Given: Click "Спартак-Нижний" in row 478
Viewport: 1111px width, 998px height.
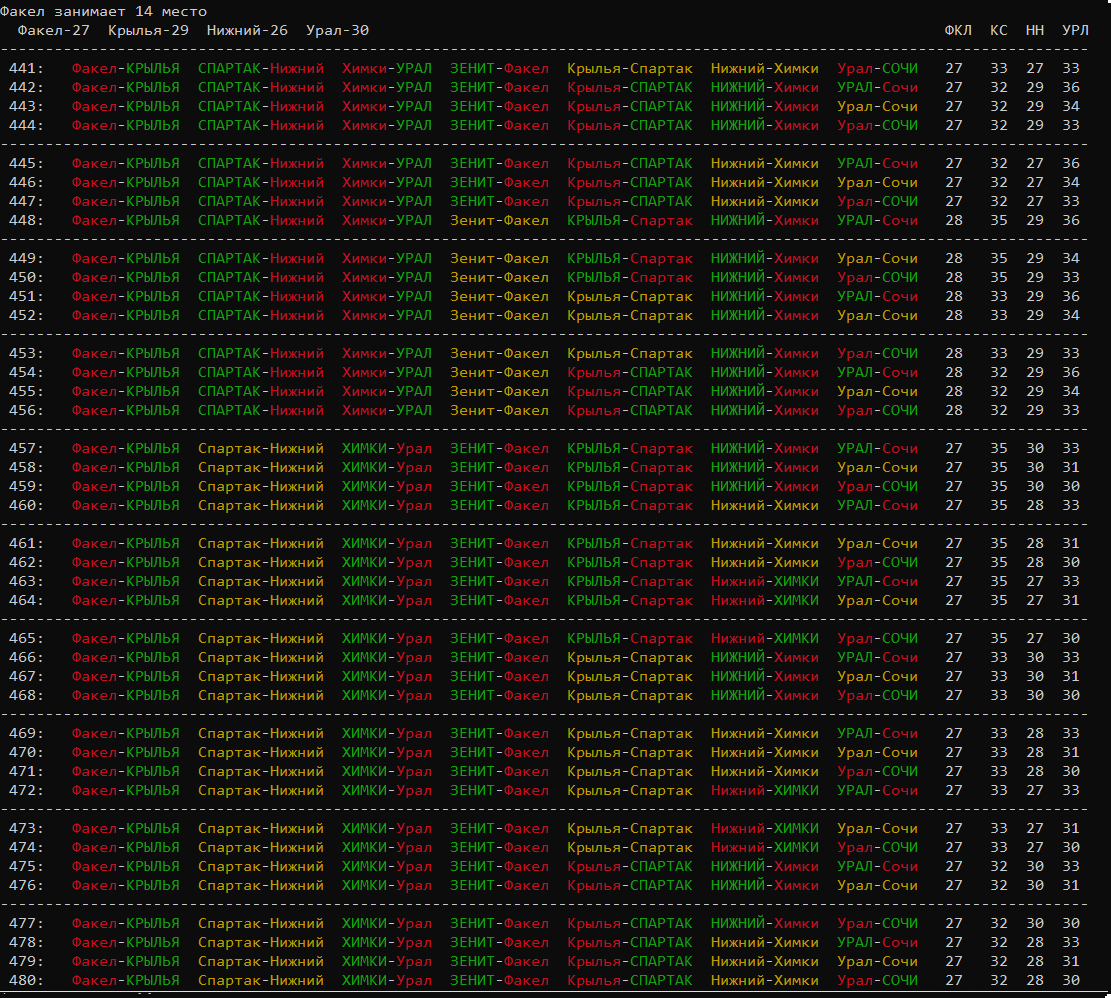Looking at the screenshot, I should [261, 943].
